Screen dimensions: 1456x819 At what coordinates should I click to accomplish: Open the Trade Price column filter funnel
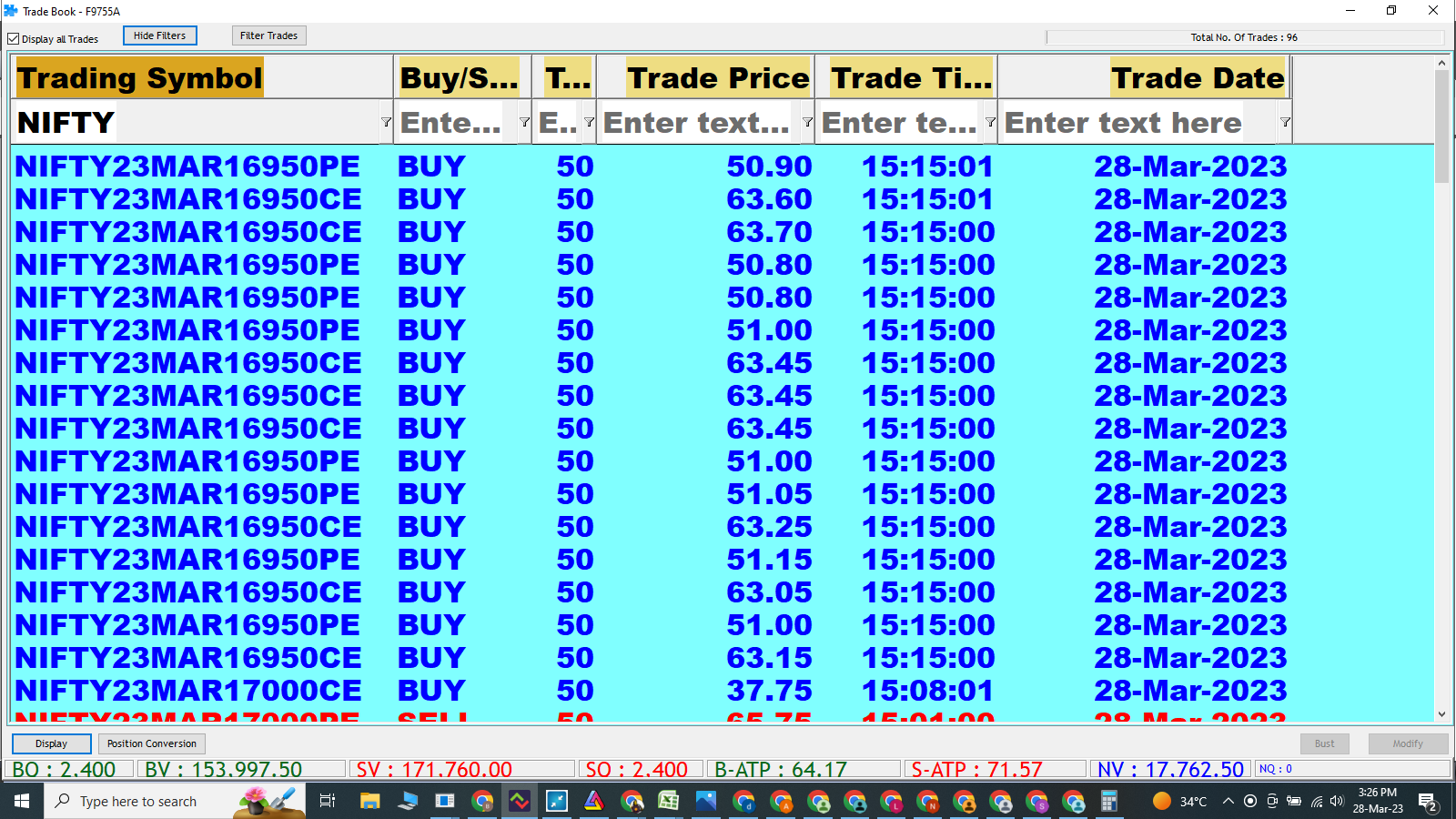pyautogui.click(x=807, y=122)
